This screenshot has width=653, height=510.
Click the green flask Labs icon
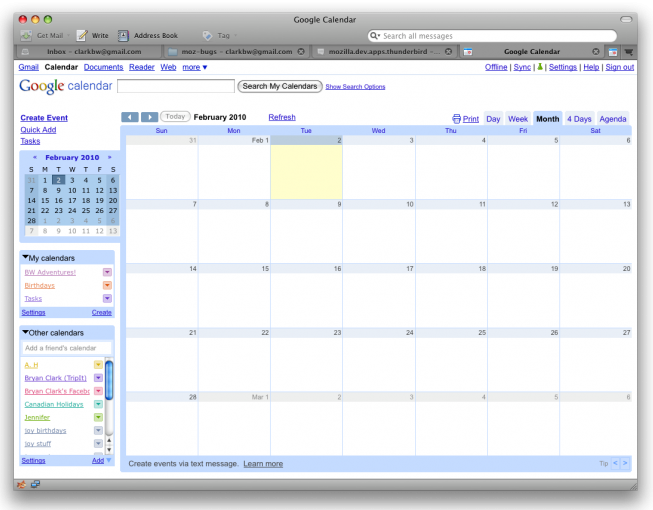pos(540,67)
